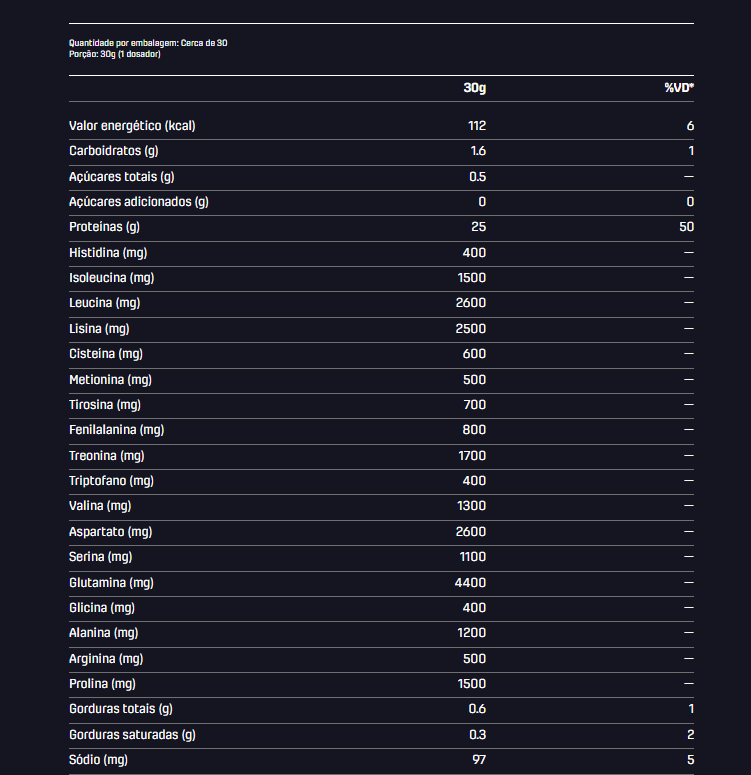Select the 'Gorduras saturadas (g)' label
The image size is (751, 775).
(133, 735)
